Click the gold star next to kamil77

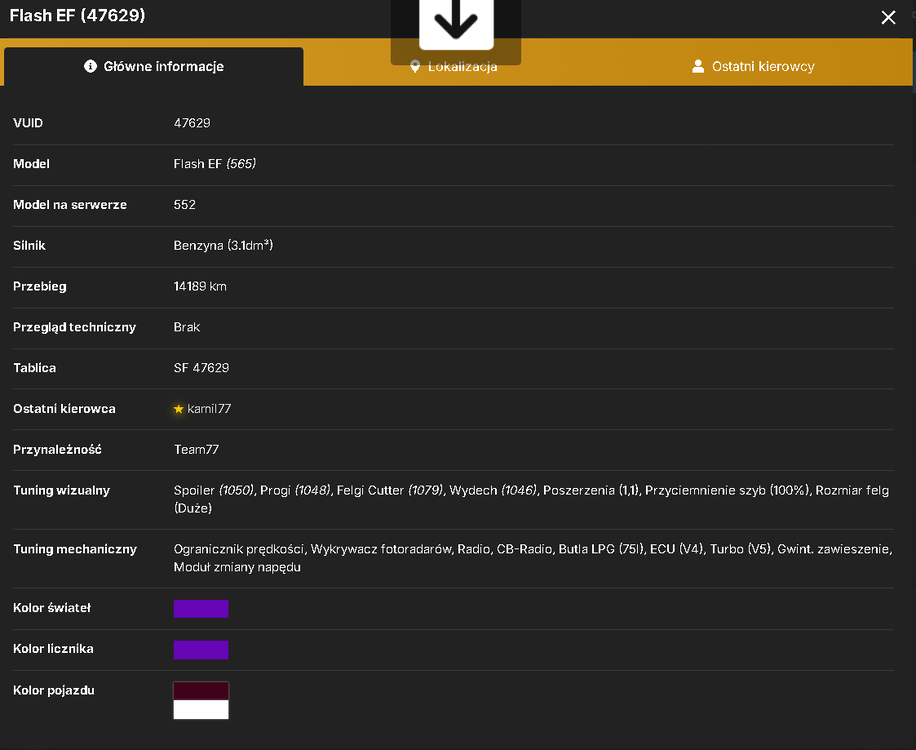click(x=179, y=409)
